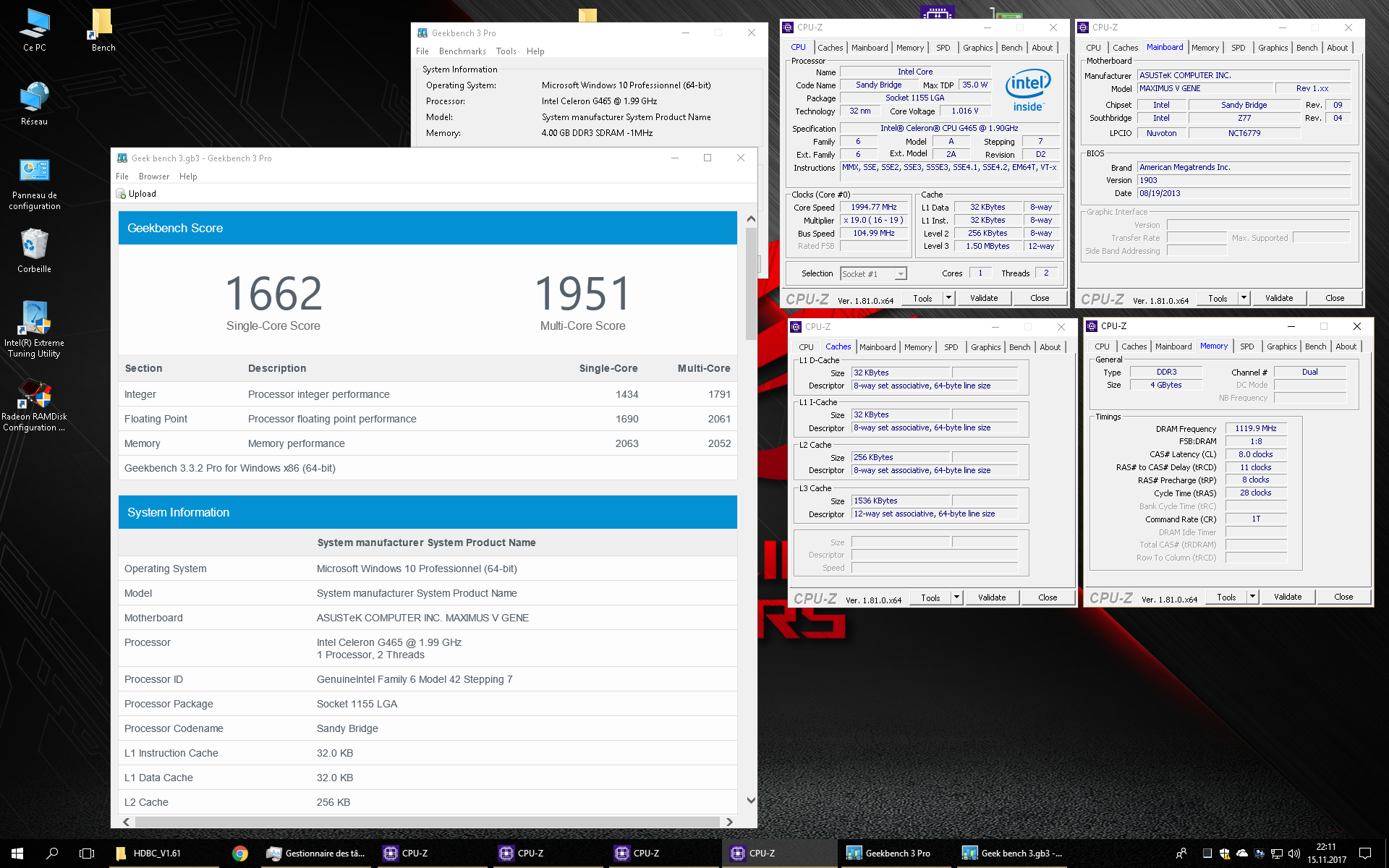Open Google Chrome from taskbar
This screenshot has width=1389, height=868.
tap(240, 854)
